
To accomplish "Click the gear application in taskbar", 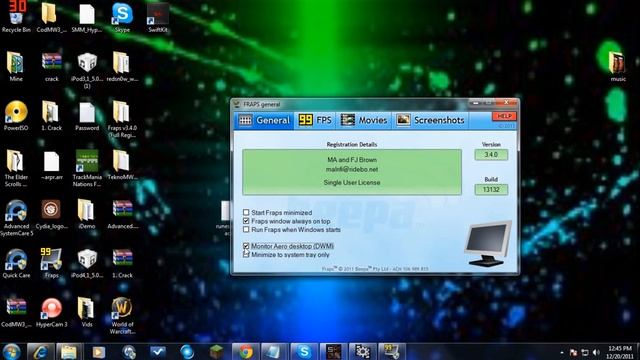I will tap(362, 351).
